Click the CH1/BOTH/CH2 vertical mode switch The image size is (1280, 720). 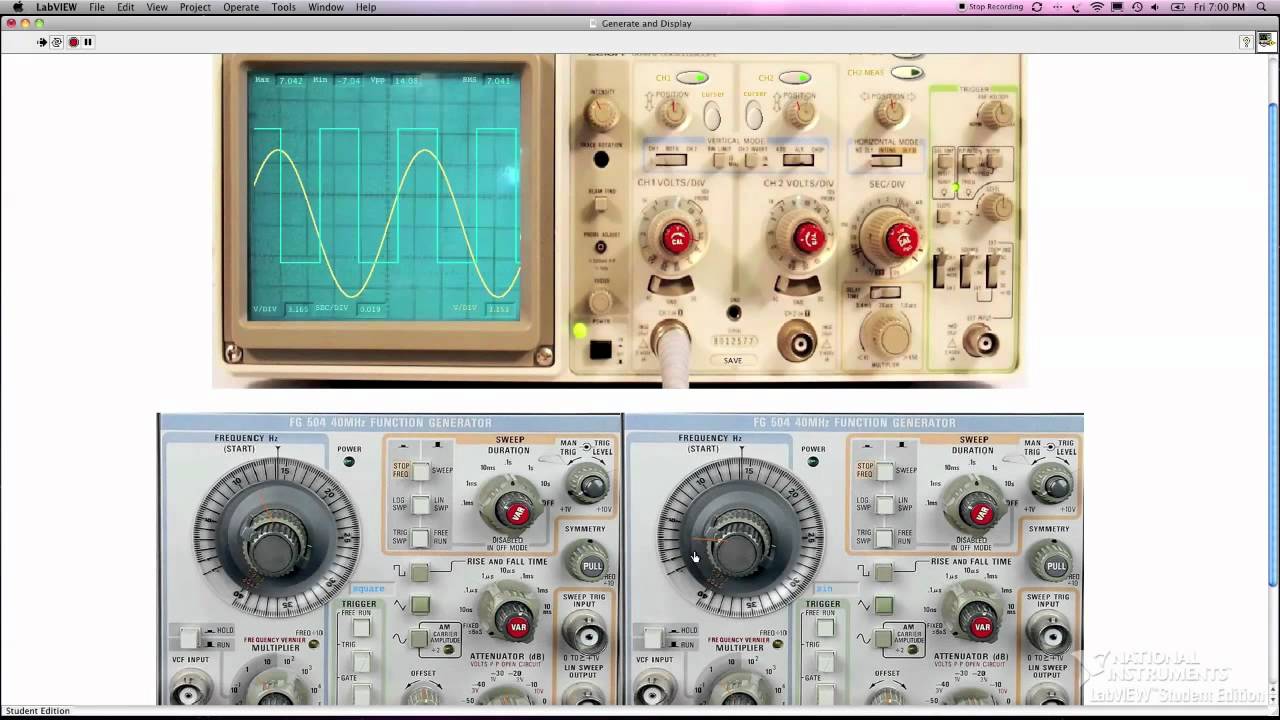[x=671, y=160]
